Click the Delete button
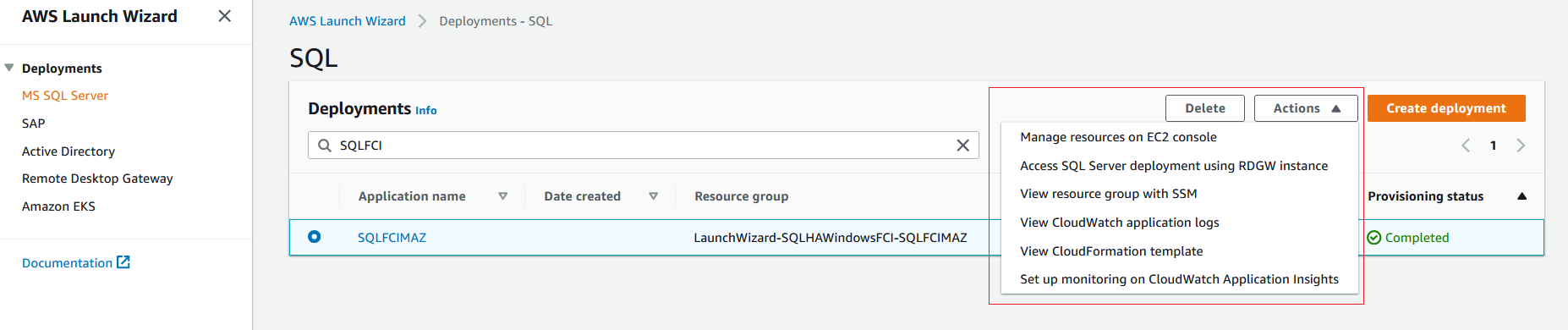Viewport: 1568px width, 330px height. tap(1205, 108)
